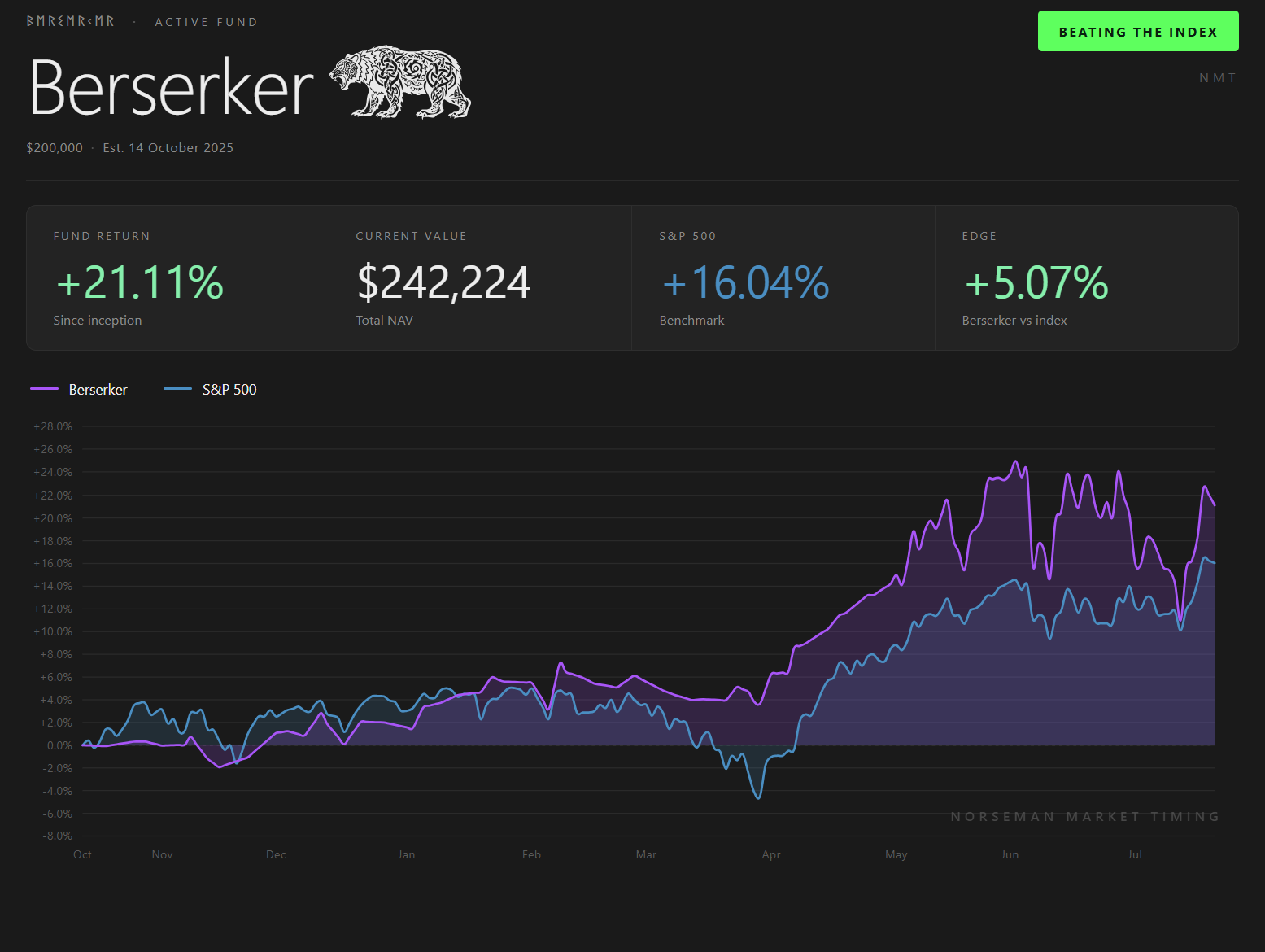The height and width of the screenshot is (952, 1265).
Task: Click the Oct label on the time axis
Action: click(82, 854)
